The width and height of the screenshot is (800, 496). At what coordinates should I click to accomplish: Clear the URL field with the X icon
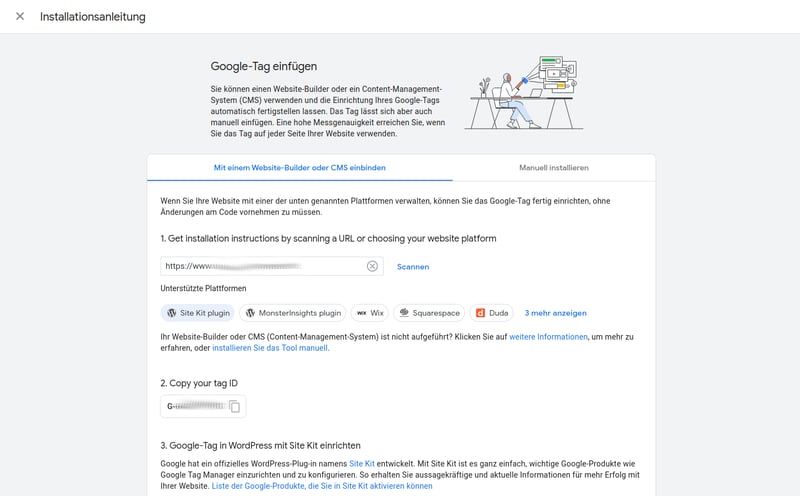tap(372, 266)
